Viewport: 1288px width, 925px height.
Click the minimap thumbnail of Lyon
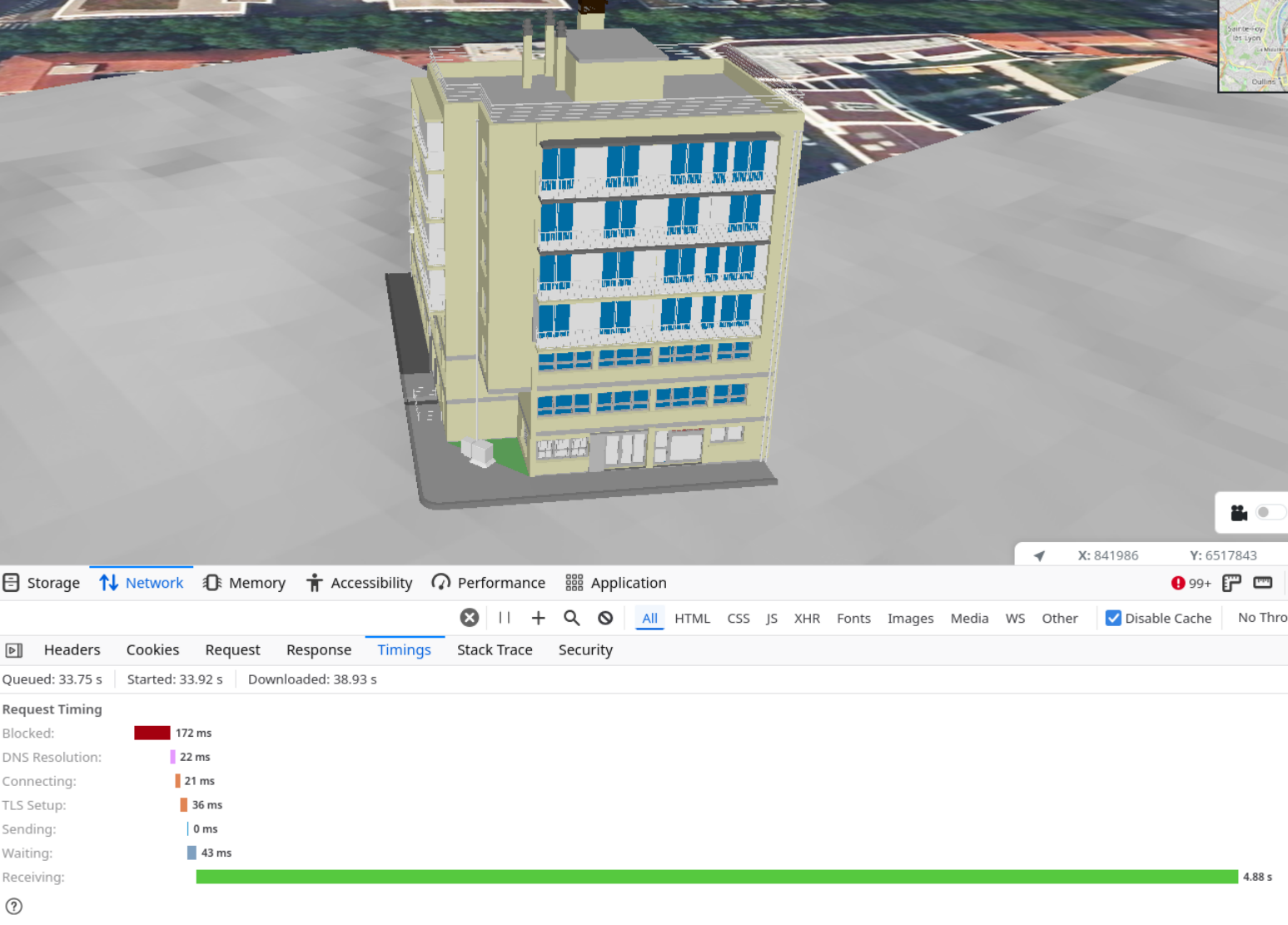1254,46
